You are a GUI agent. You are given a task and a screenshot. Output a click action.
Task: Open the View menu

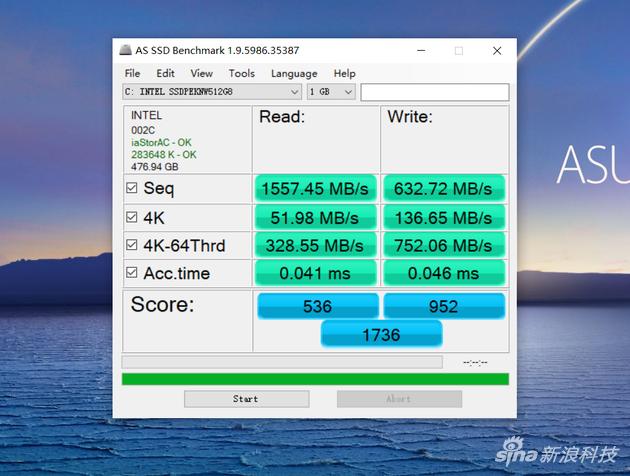click(x=201, y=74)
